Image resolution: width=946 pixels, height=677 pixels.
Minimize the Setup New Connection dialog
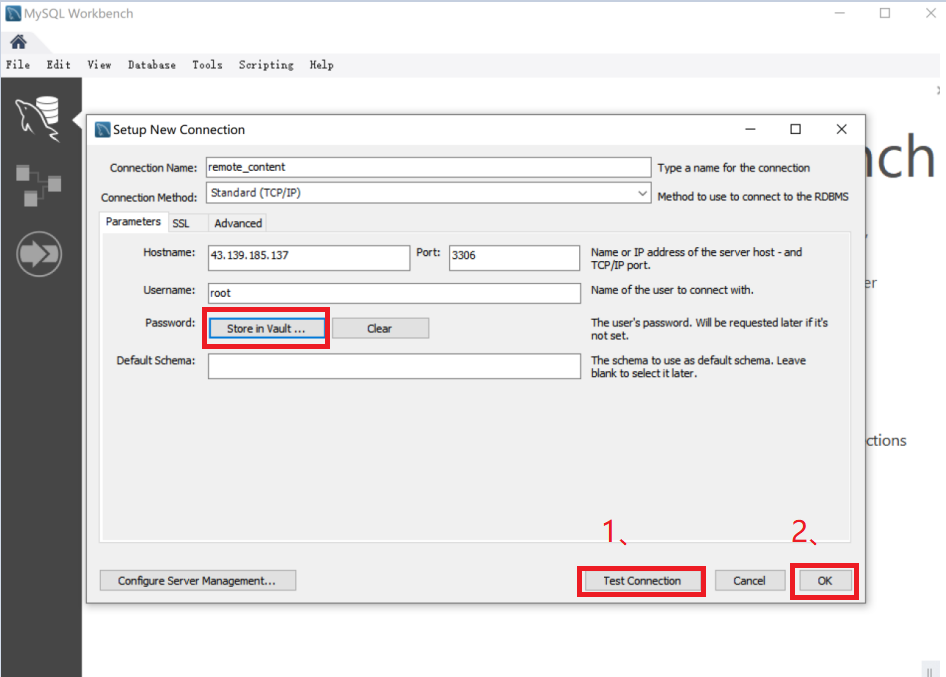point(751,129)
